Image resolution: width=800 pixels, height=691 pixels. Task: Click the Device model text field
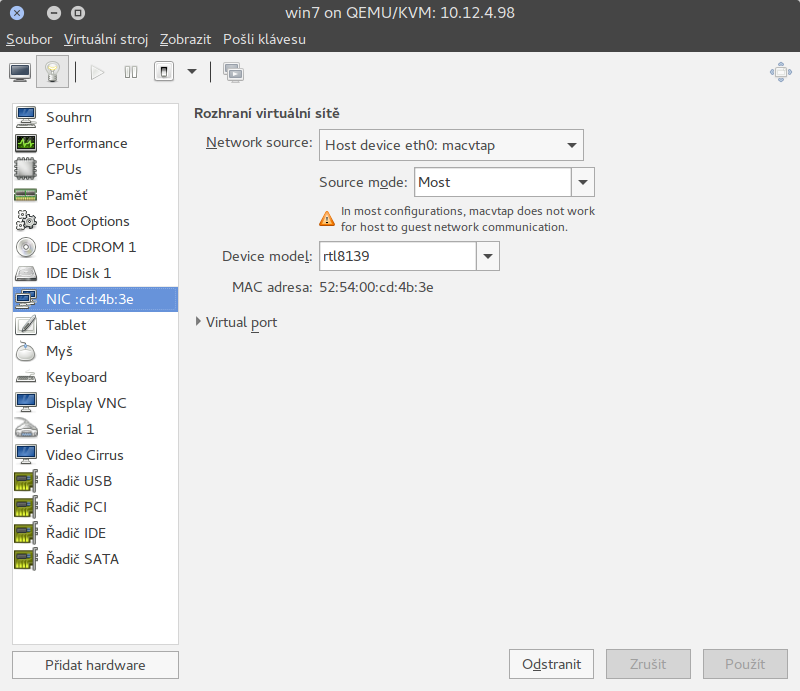point(397,256)
